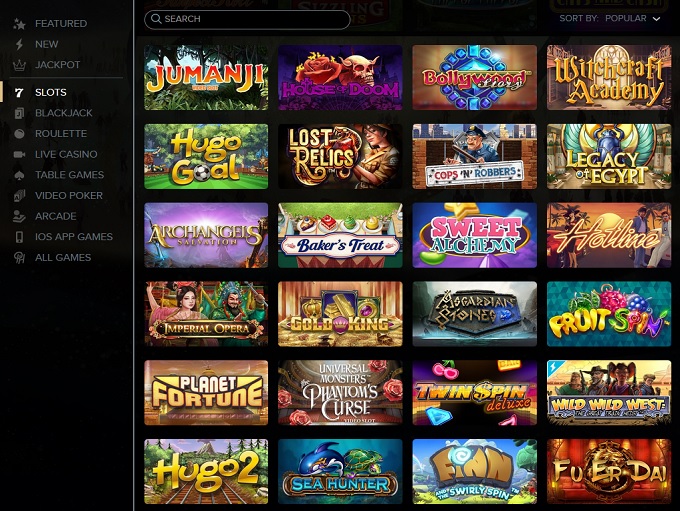Select the Fruit Spin game thumbnail

(609, 314)
